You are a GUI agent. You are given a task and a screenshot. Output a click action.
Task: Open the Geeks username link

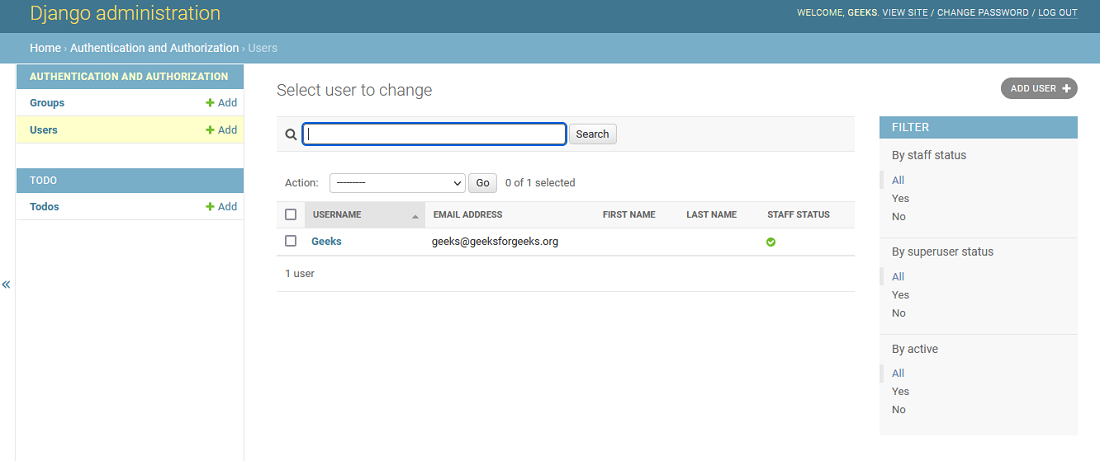pos(326,241)
